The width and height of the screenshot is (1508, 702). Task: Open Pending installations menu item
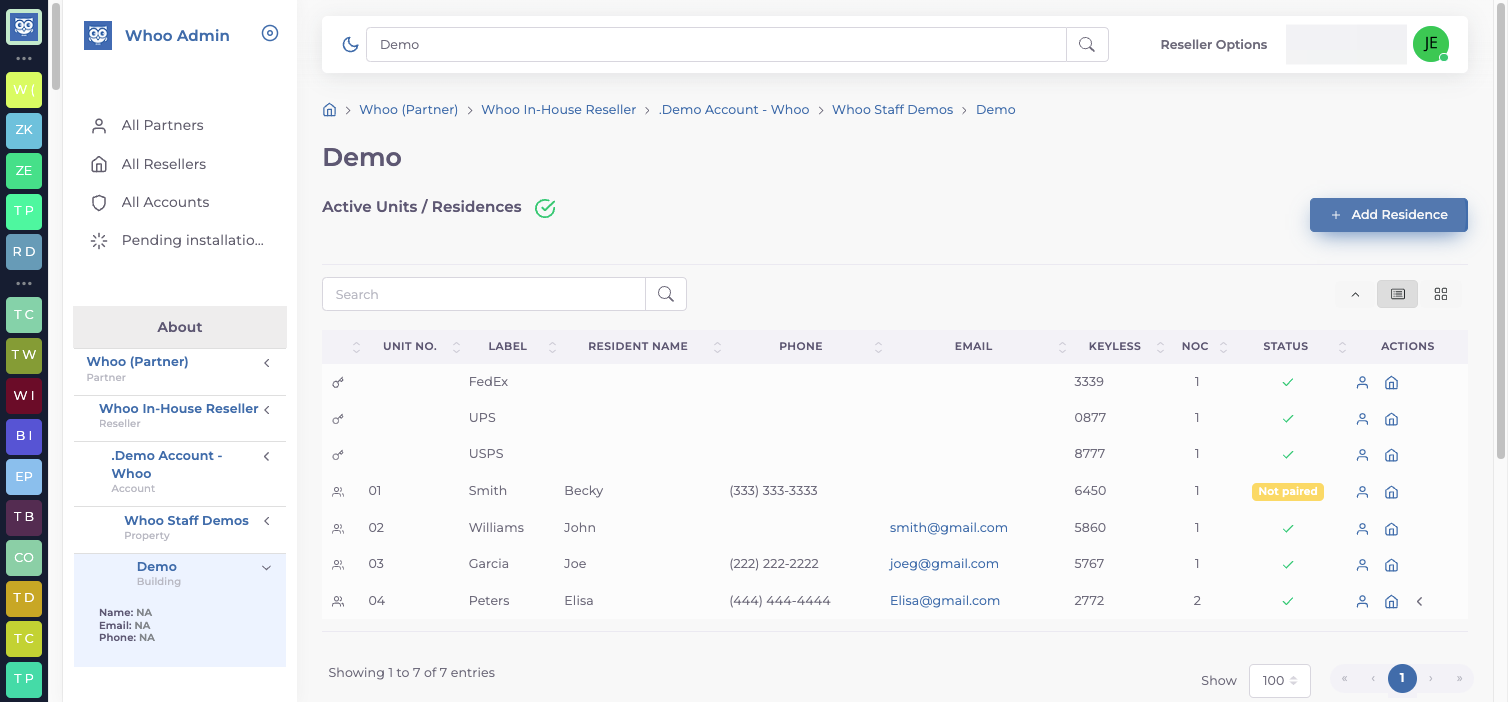coord(192,240)
